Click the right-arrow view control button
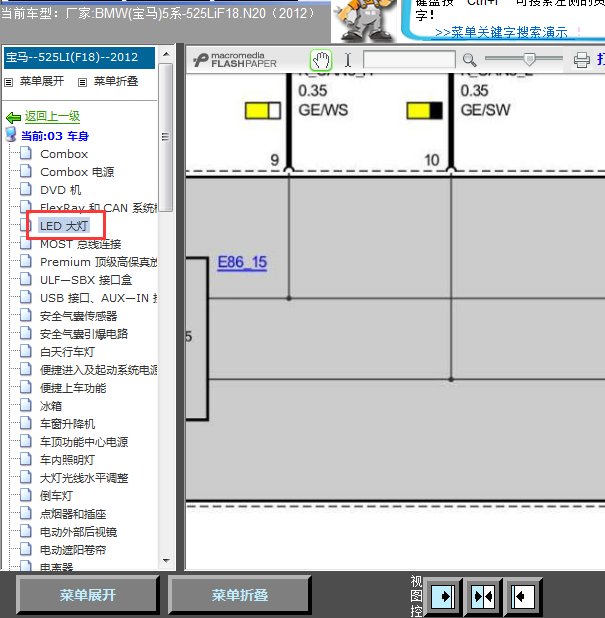The width and height of the screenshot is (605, 618). (x=443, y=597)
